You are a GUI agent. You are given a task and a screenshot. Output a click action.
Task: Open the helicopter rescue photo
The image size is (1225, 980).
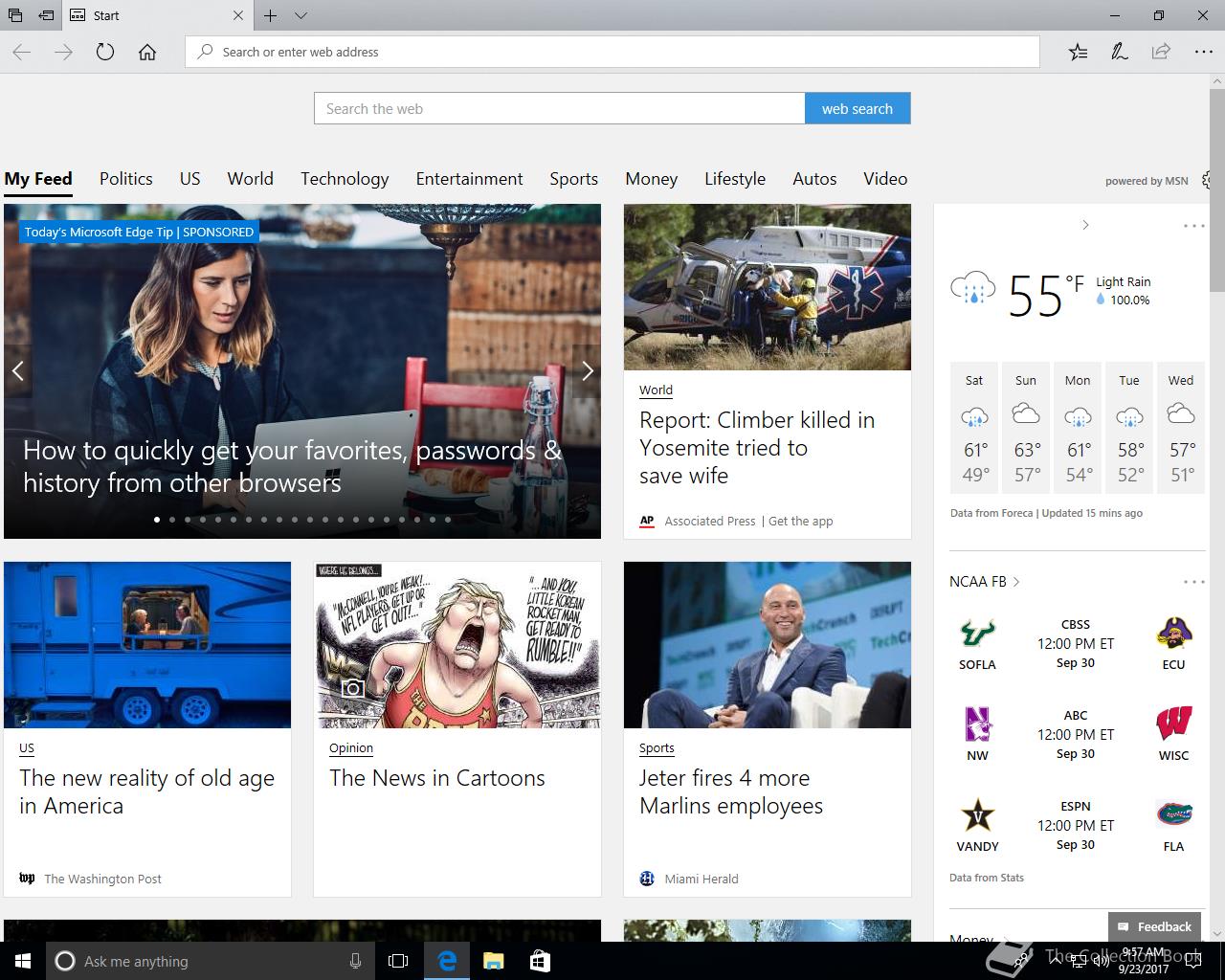click(x=768, y=287)
